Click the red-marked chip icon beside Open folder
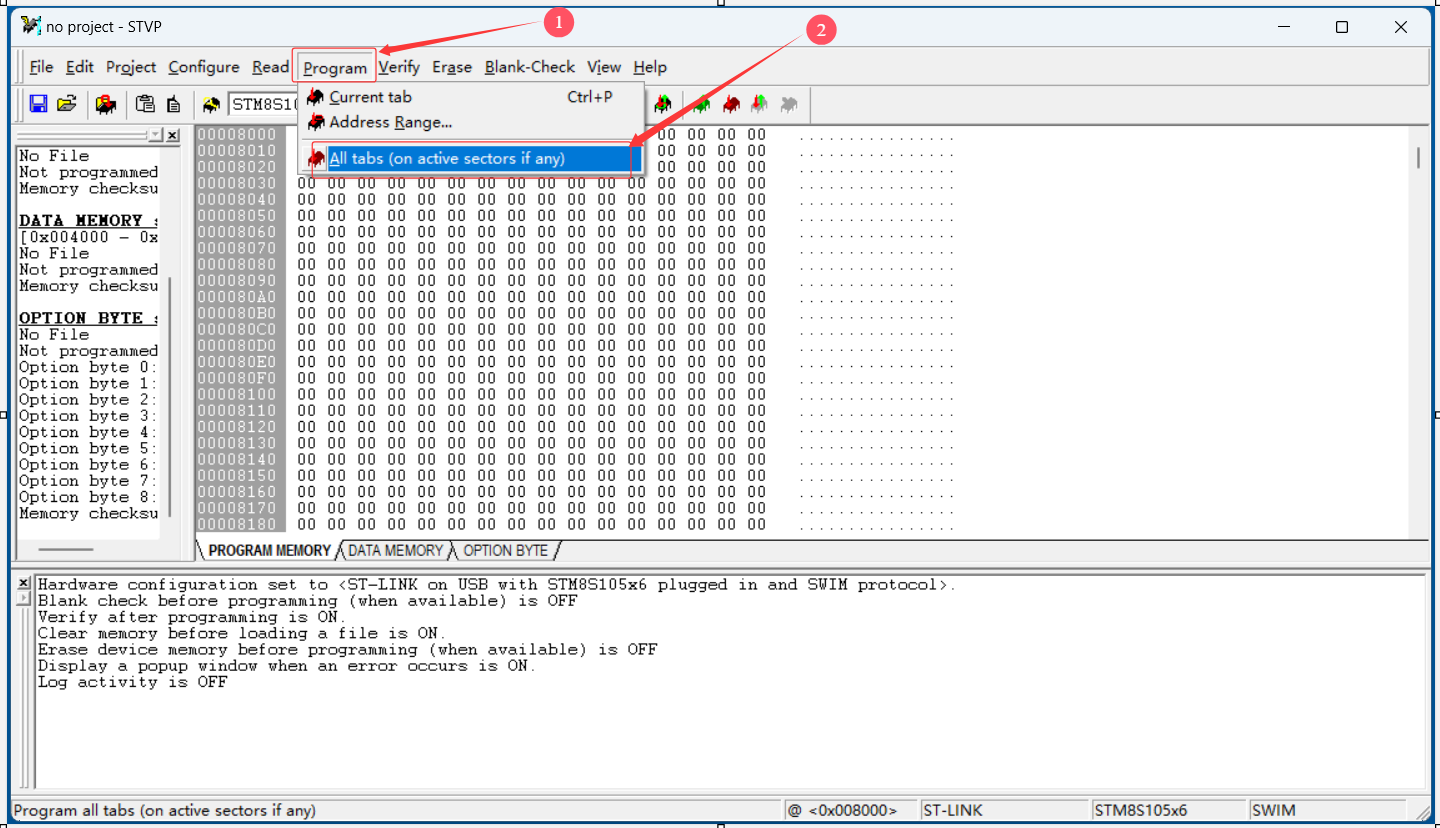The width and height of the screenshot is (1440, 828). 105,104
